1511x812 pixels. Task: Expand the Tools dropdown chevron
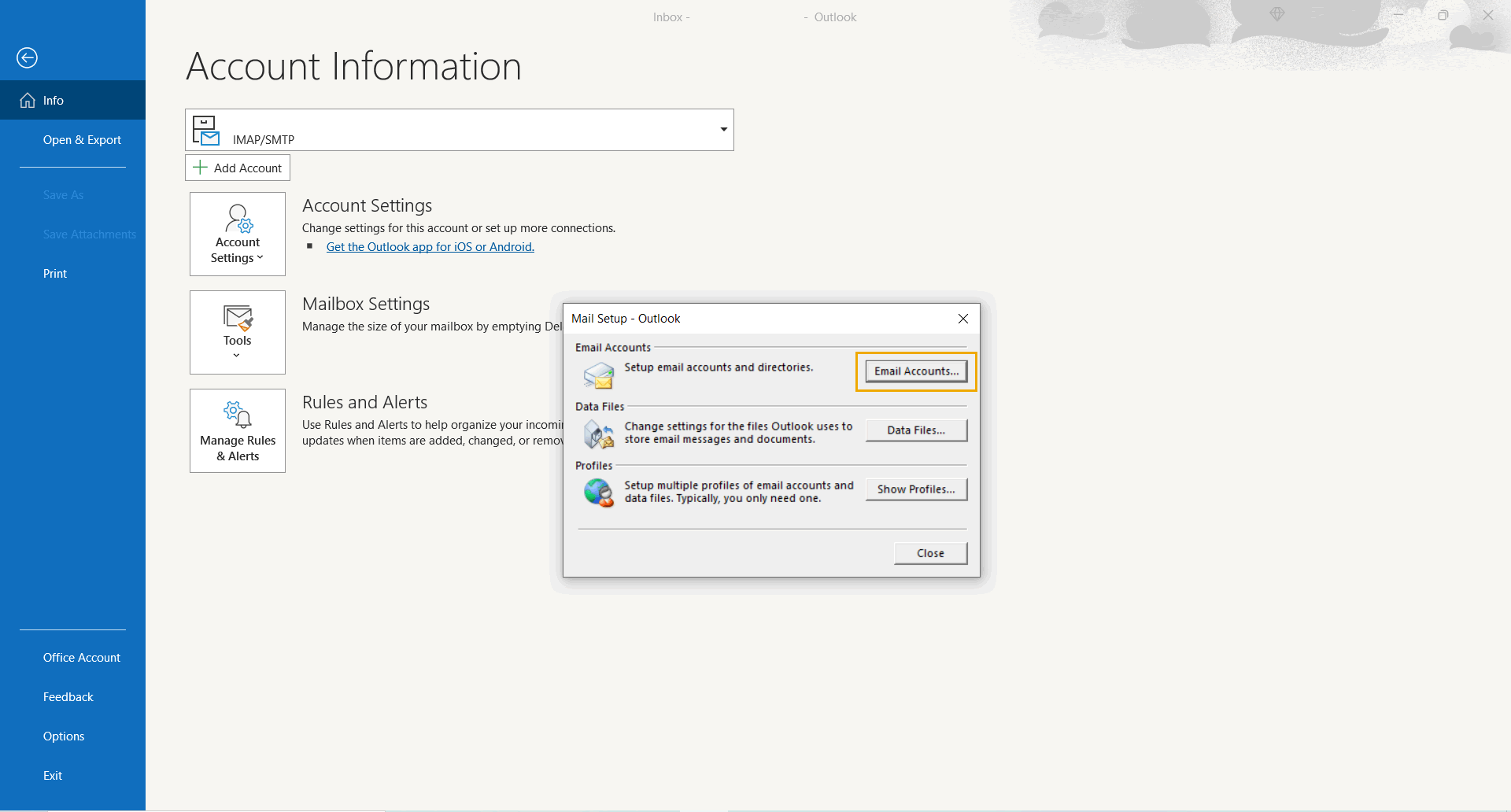[237, 356]
